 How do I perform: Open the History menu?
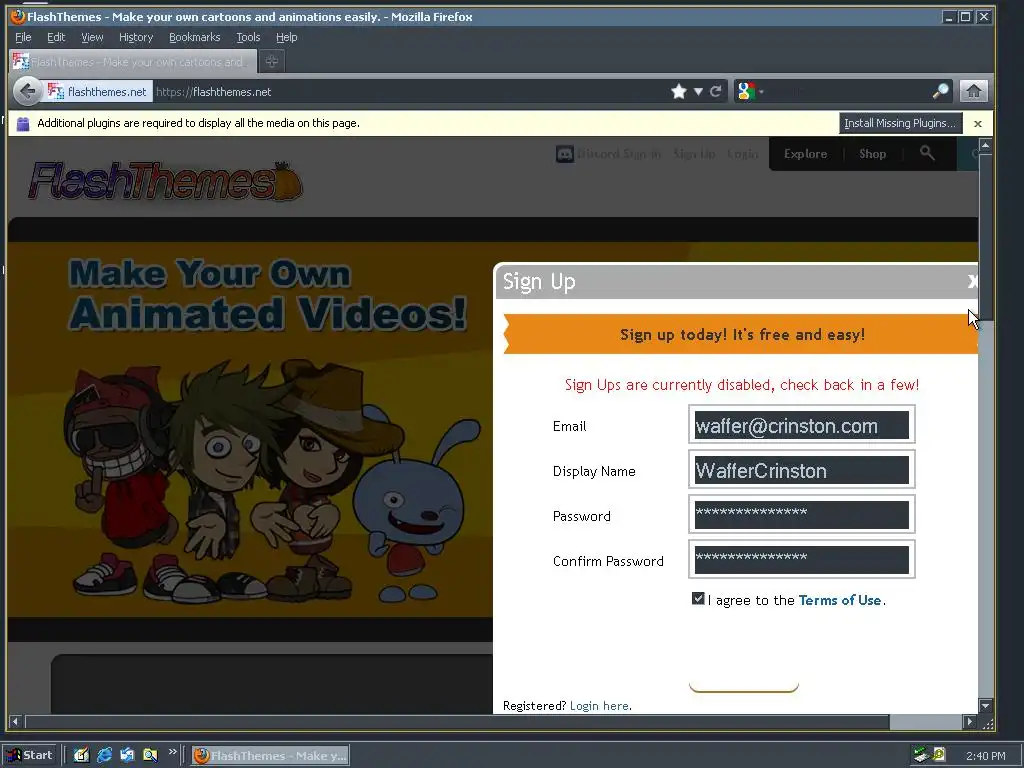pos(136,37)
